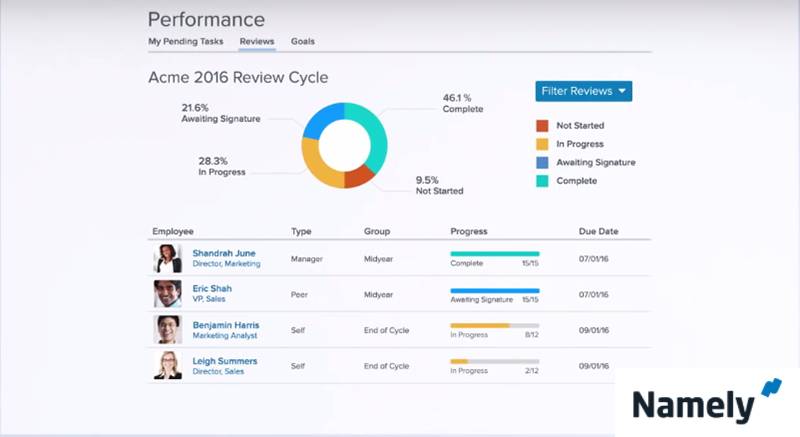Click the In Progress yellow legend swatch
Viewport: 800px width, 437px height.
[x=542, y=144]
